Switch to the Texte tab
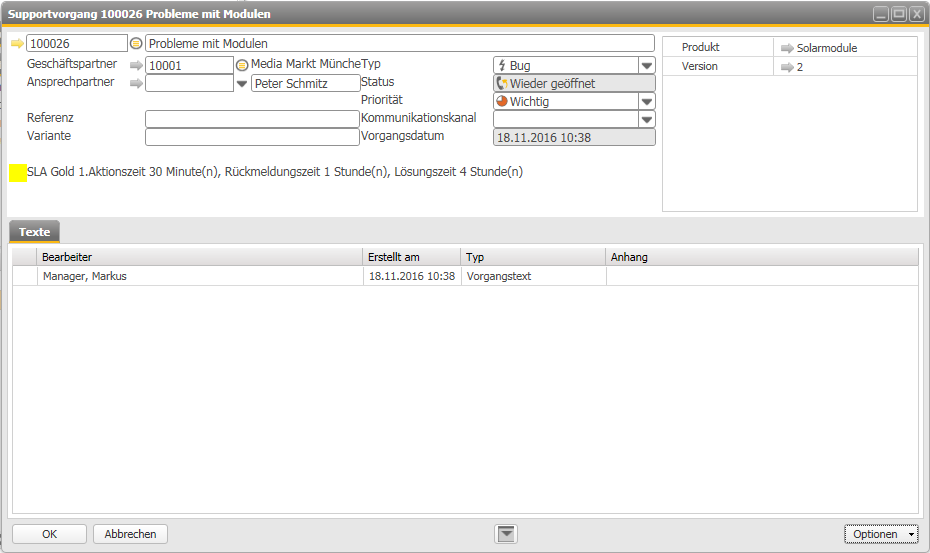930x553 pixels. point(34,232)
